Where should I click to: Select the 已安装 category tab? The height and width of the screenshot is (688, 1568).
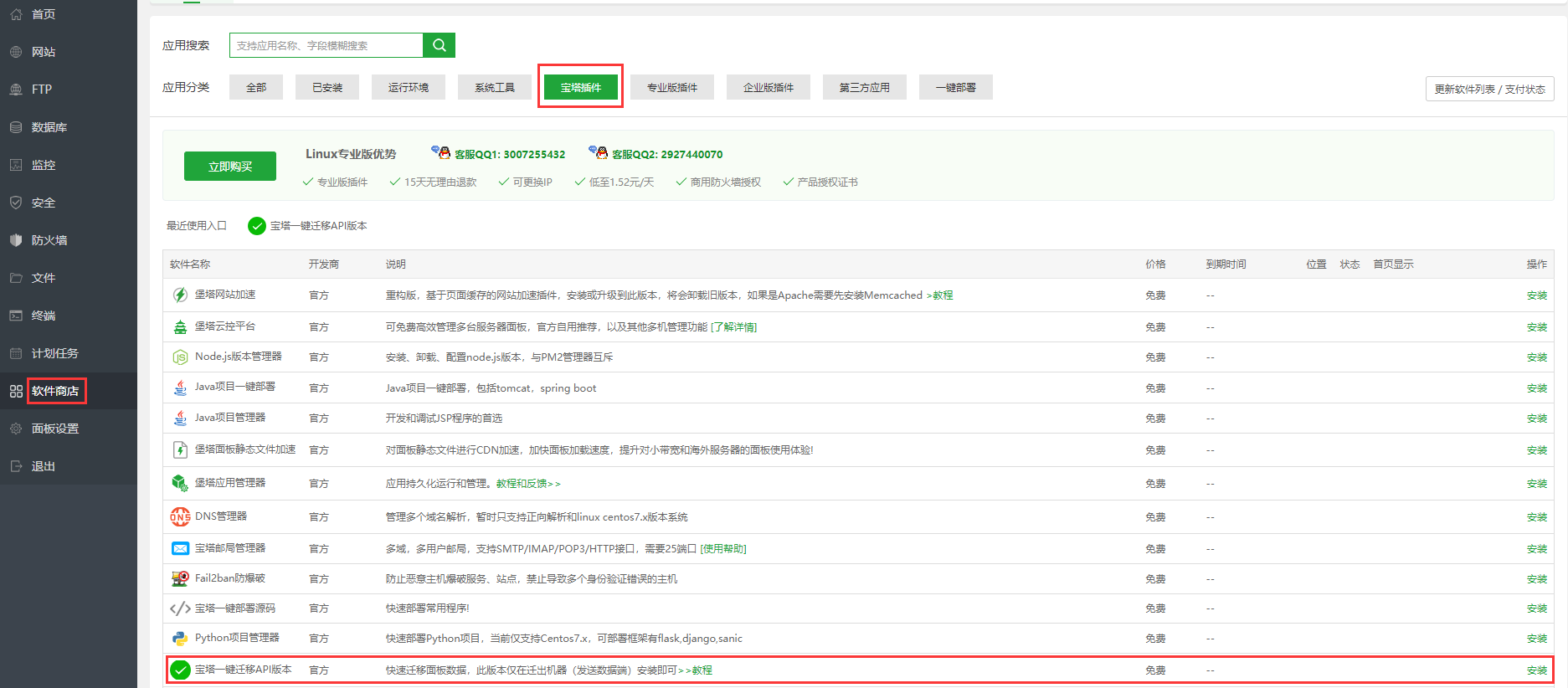(x=327, y=88)
